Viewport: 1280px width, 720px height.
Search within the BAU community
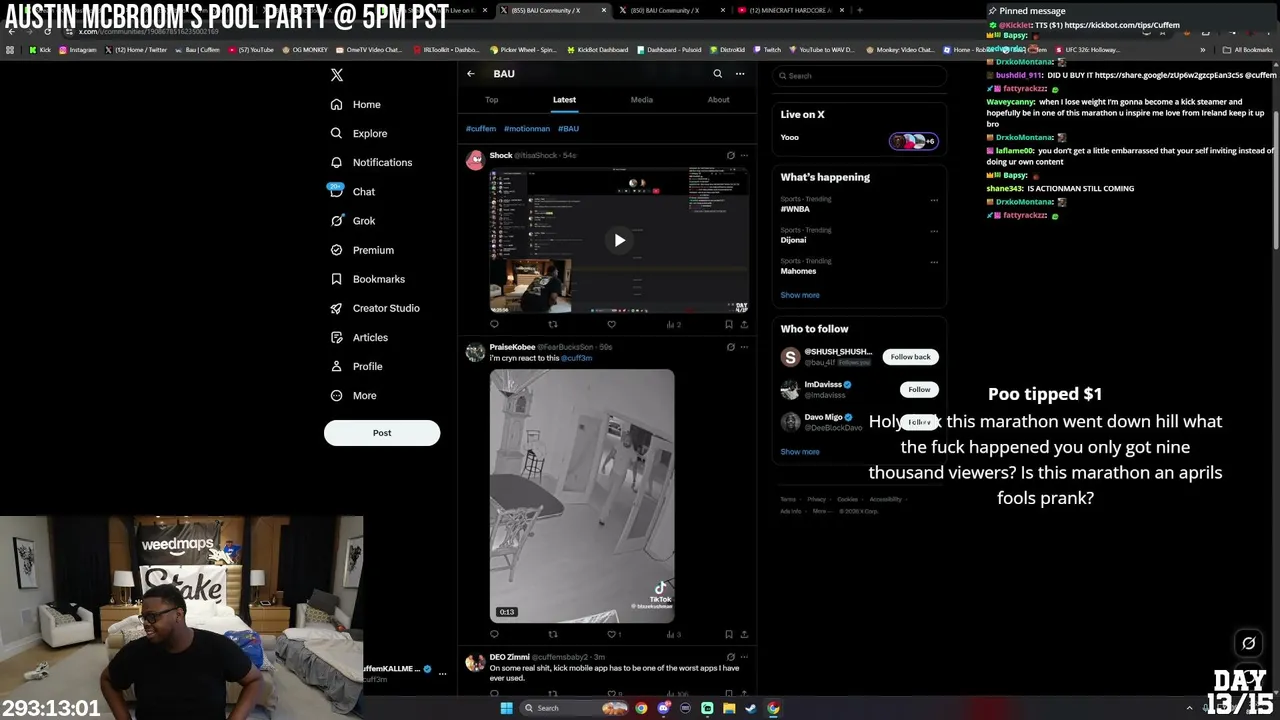[717, 73]
